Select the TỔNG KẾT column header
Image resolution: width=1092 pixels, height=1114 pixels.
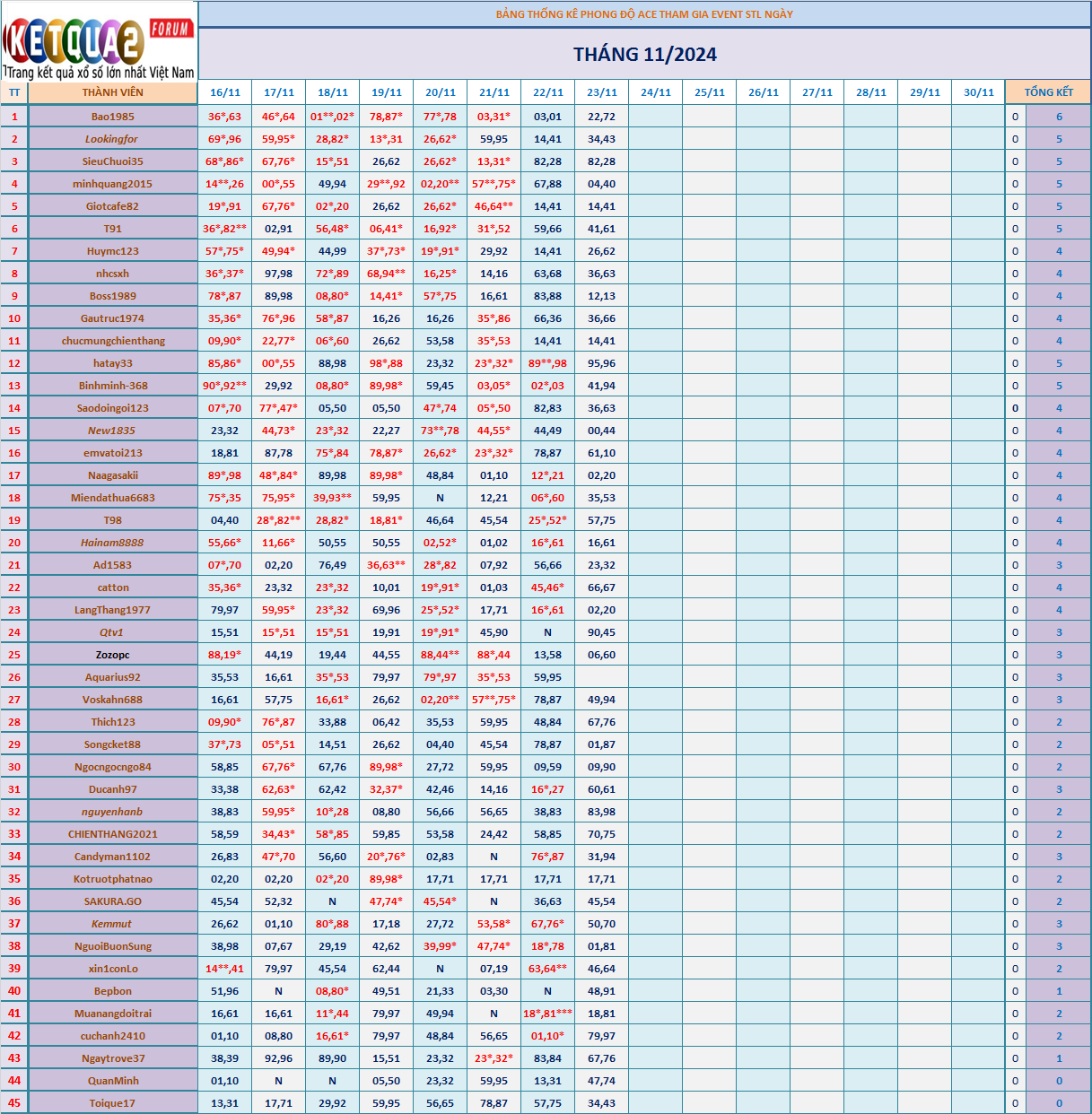(1048, 92)
